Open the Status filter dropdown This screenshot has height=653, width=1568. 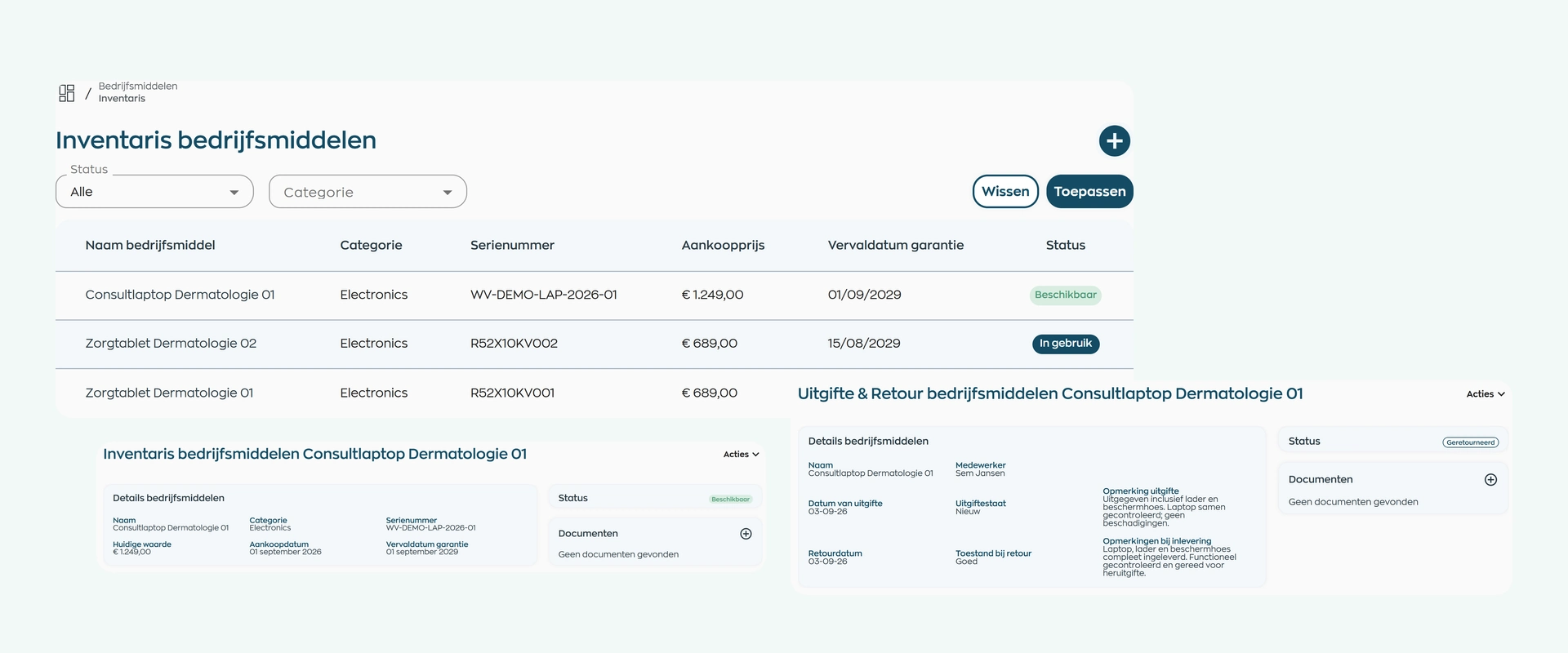pos(154,192)
